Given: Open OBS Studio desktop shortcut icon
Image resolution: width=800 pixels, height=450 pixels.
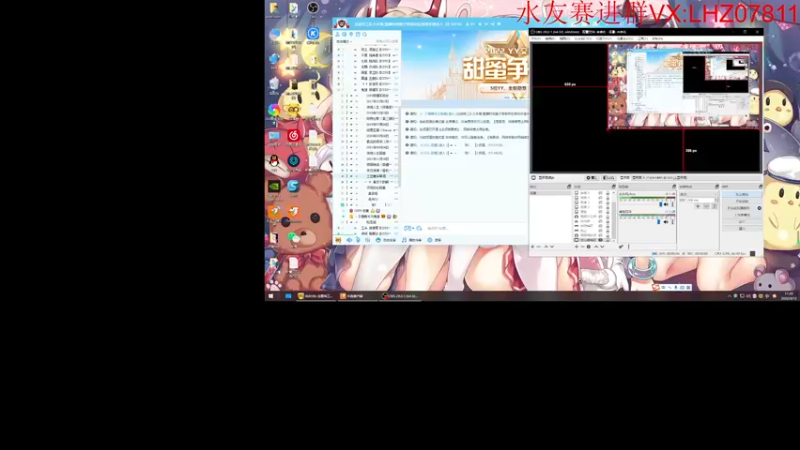Looking at the screenshot, I should (313, 8).
